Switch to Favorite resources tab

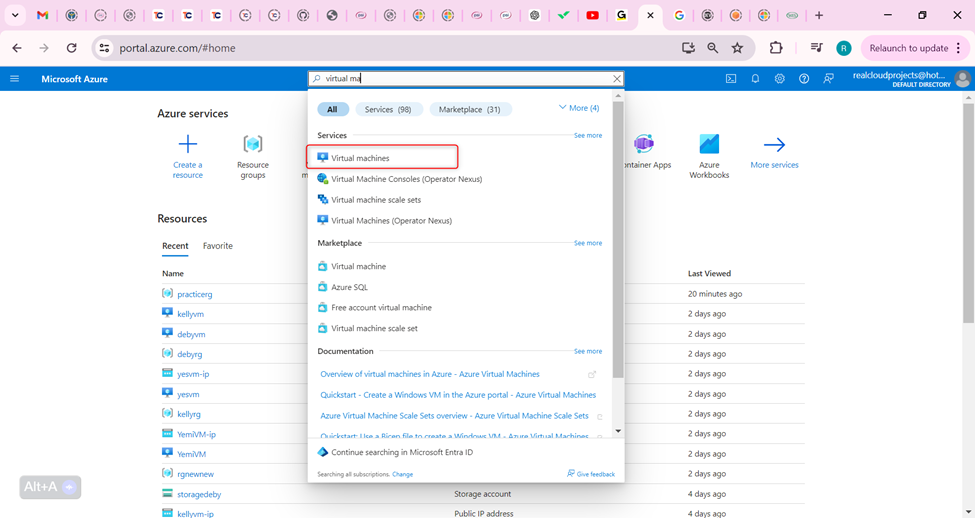218,246
